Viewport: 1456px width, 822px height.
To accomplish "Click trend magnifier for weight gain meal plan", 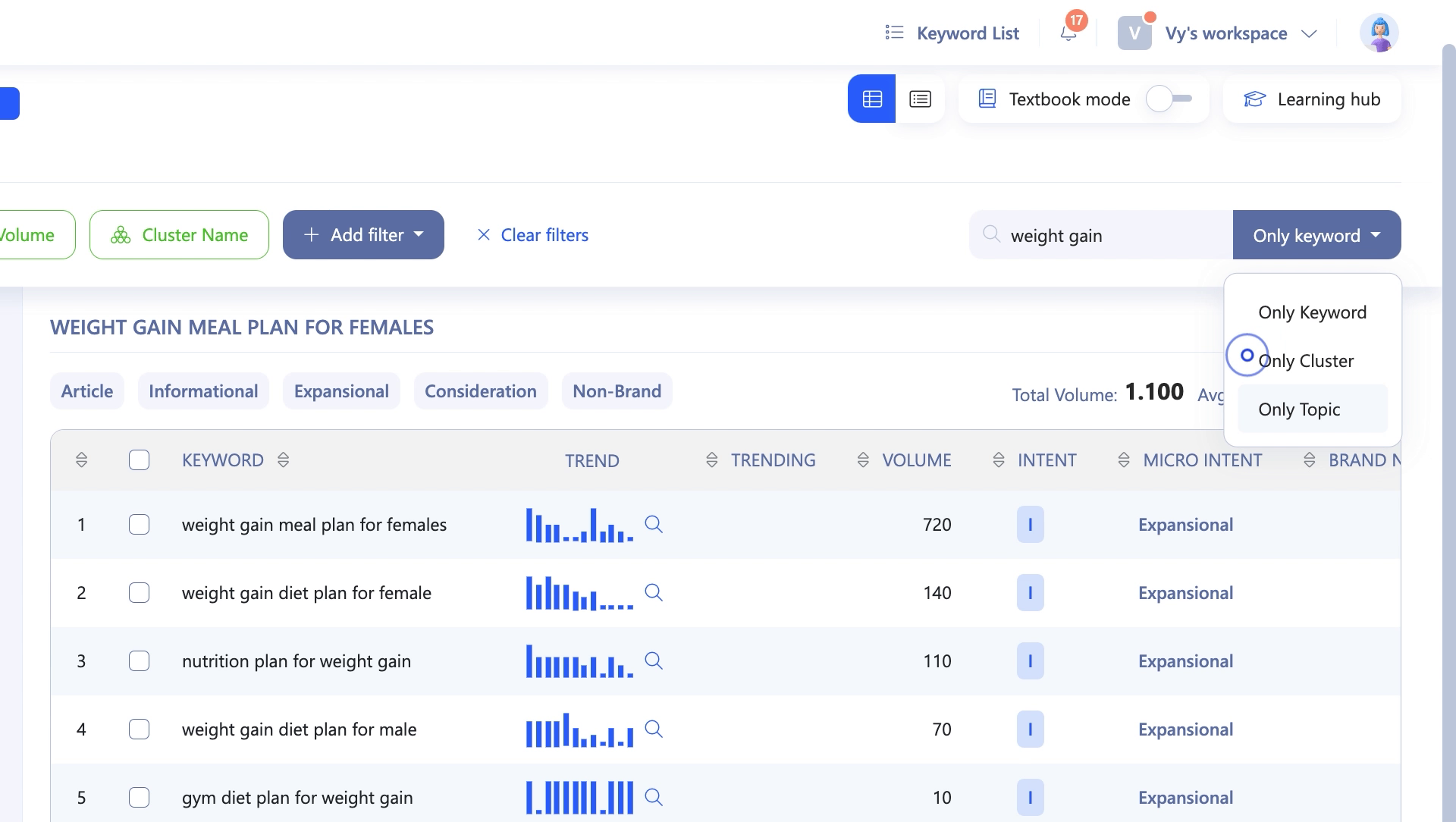I will click(654, 524).
